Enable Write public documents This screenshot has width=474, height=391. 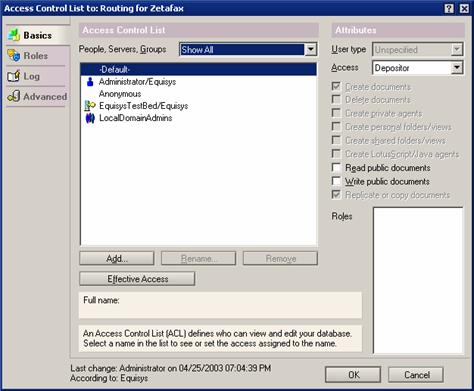tap(336, 181)
